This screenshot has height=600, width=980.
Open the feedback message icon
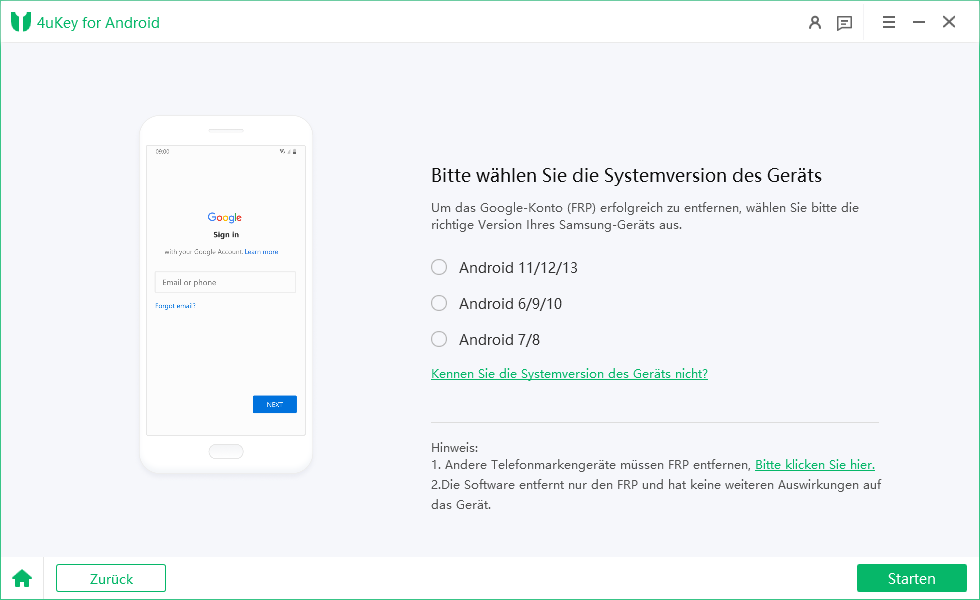pyautogui.click(x=844, y=23)
